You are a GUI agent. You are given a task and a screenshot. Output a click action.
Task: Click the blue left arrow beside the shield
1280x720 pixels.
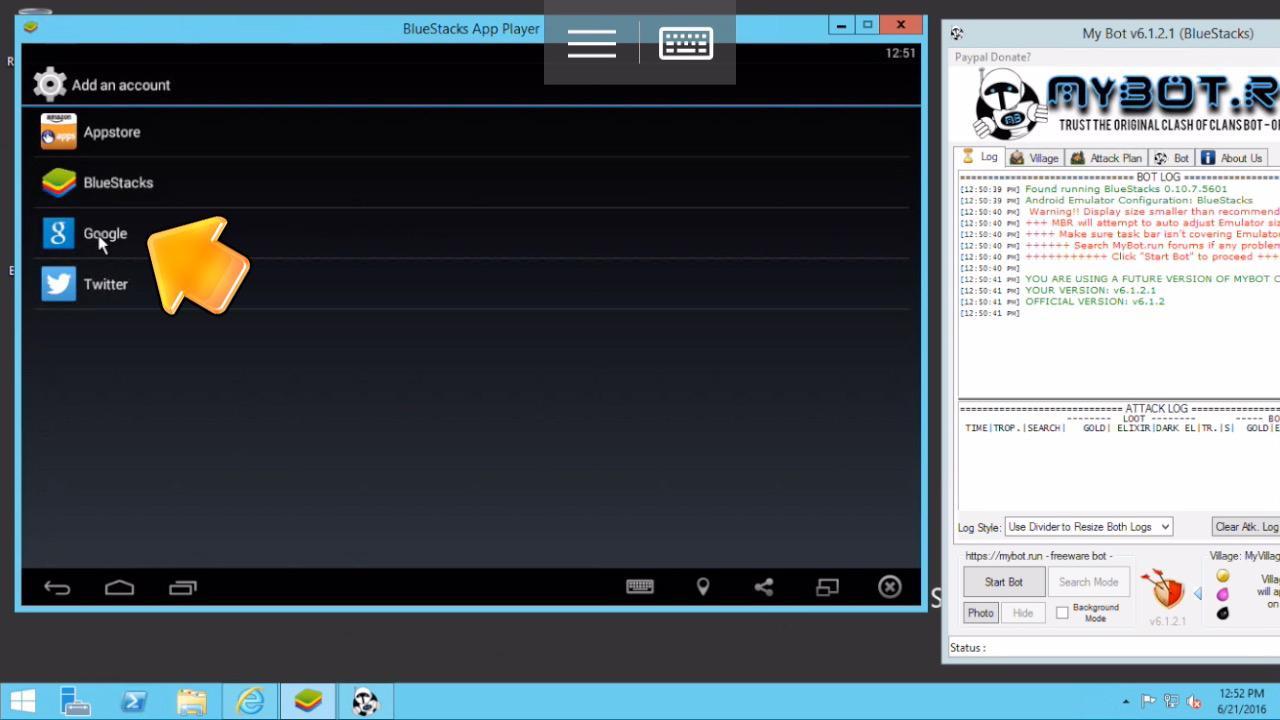1197,594
